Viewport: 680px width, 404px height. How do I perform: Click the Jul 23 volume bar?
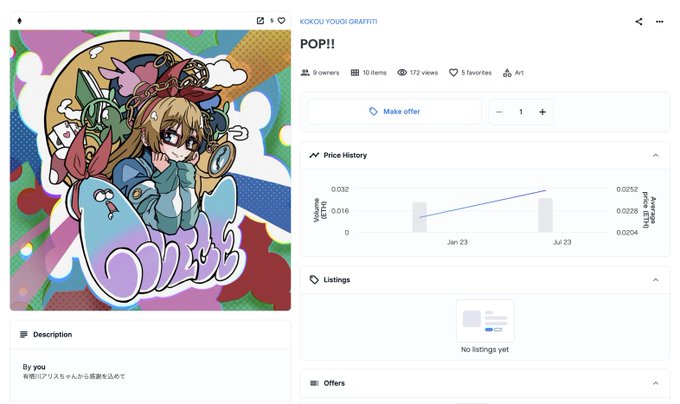(x=546, y=215)
